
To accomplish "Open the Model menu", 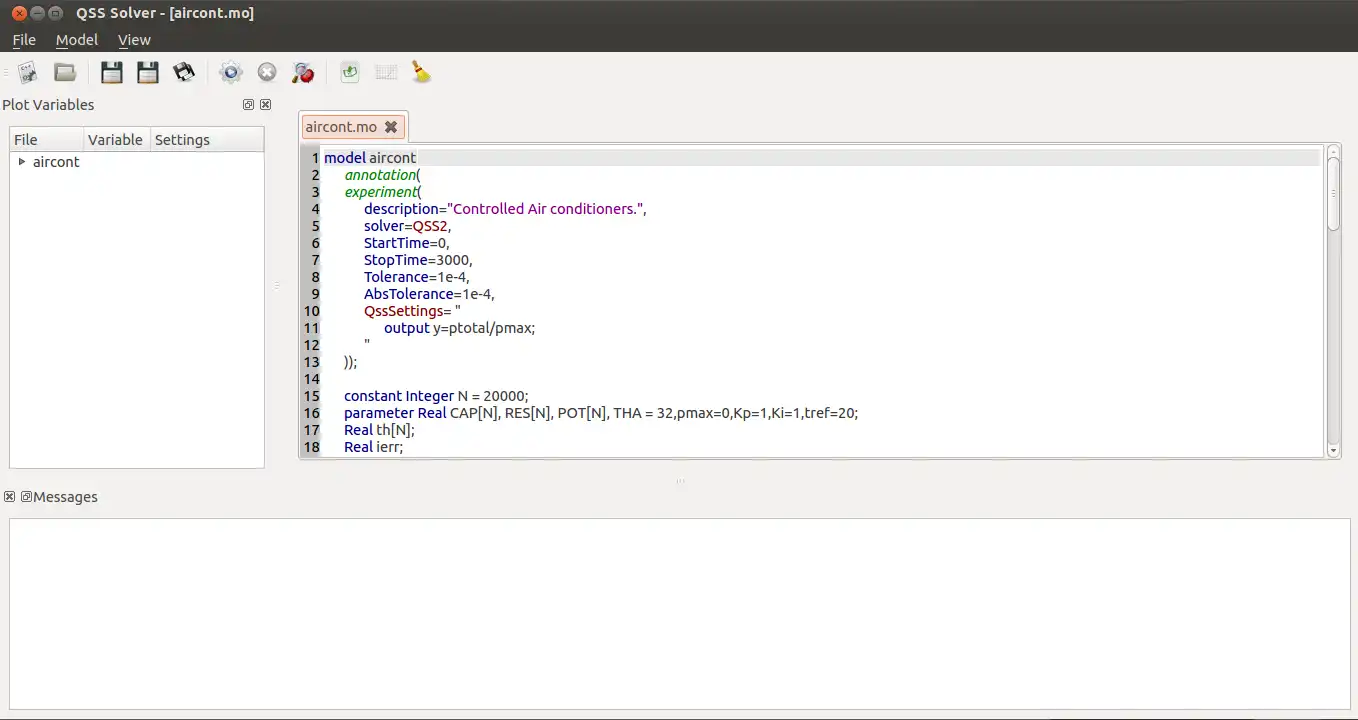I will pos(77,40).
